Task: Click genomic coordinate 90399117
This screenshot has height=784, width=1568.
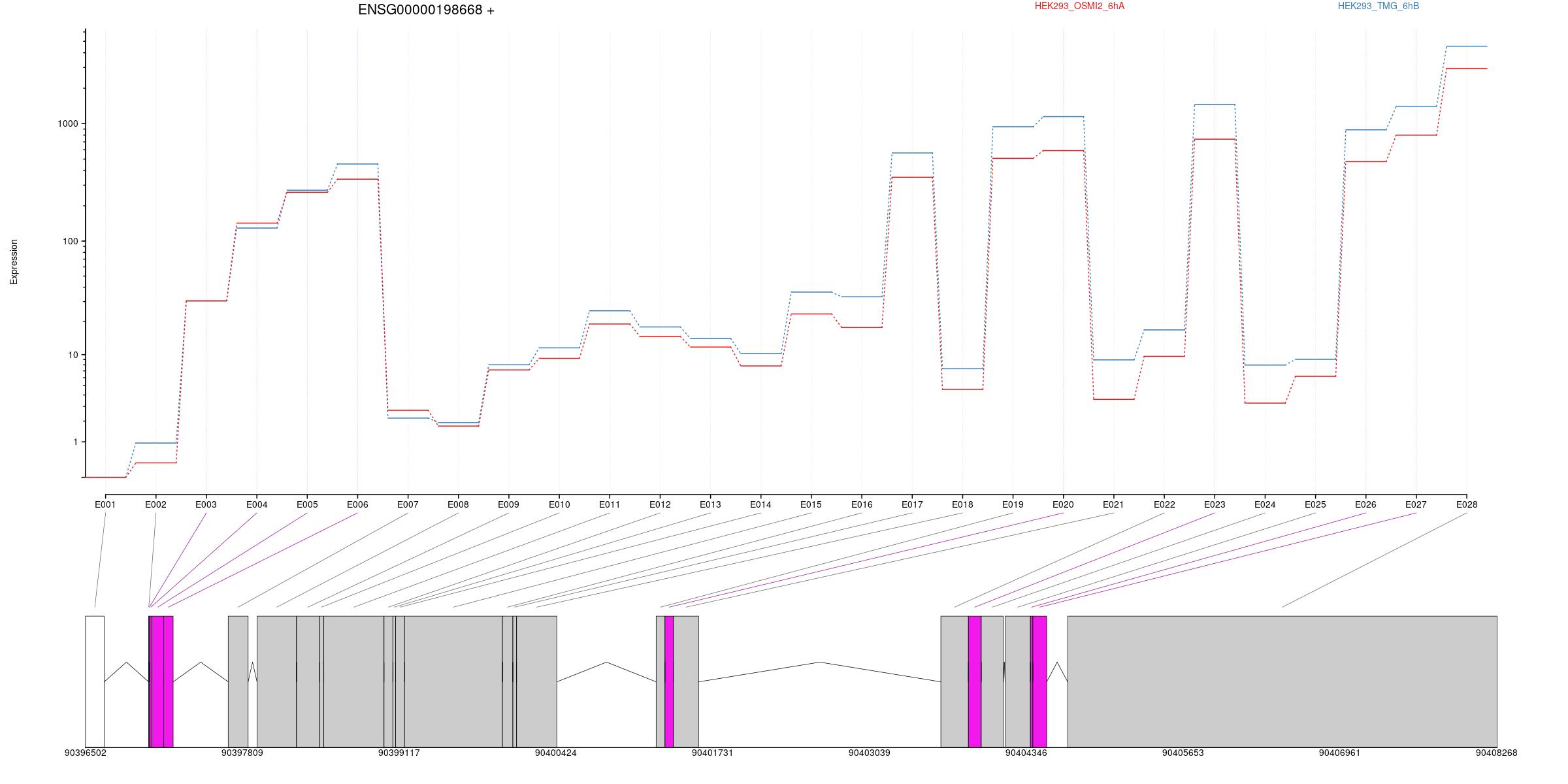Action: tap(399, 753)
